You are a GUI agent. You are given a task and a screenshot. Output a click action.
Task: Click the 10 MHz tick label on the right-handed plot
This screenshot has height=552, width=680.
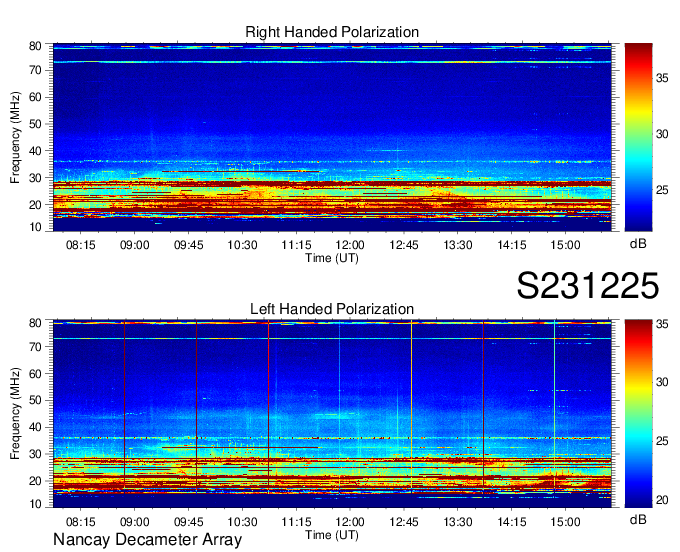tap(35, 227)
